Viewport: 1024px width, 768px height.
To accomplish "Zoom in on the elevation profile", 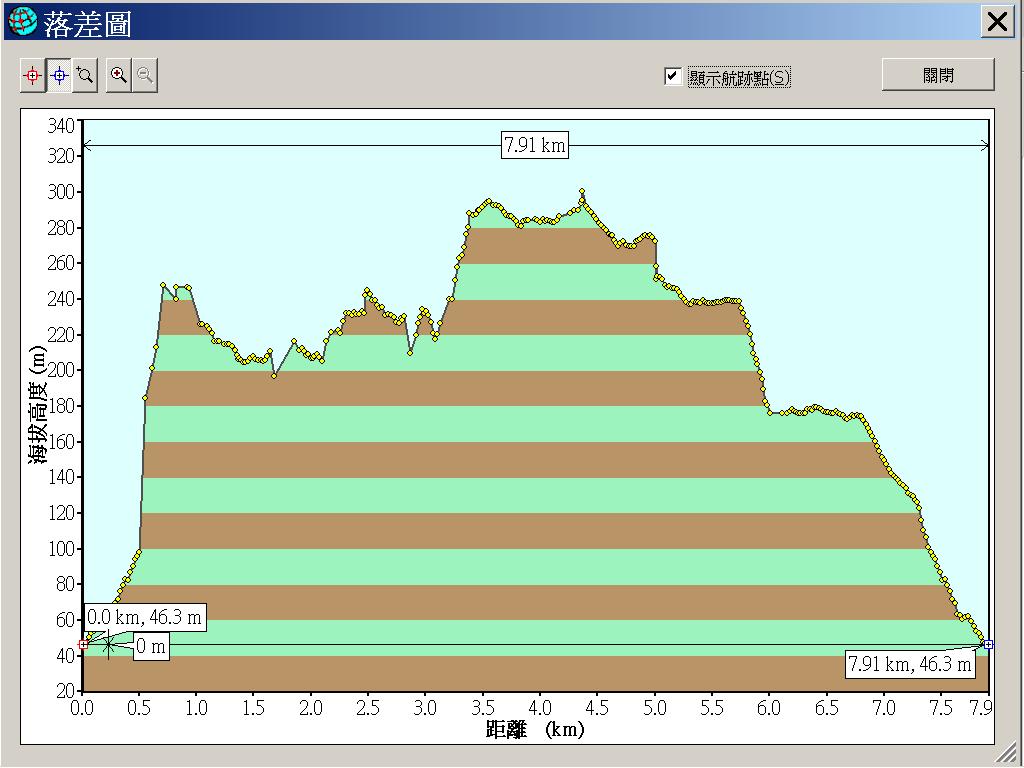I will (x=119, y=75).
